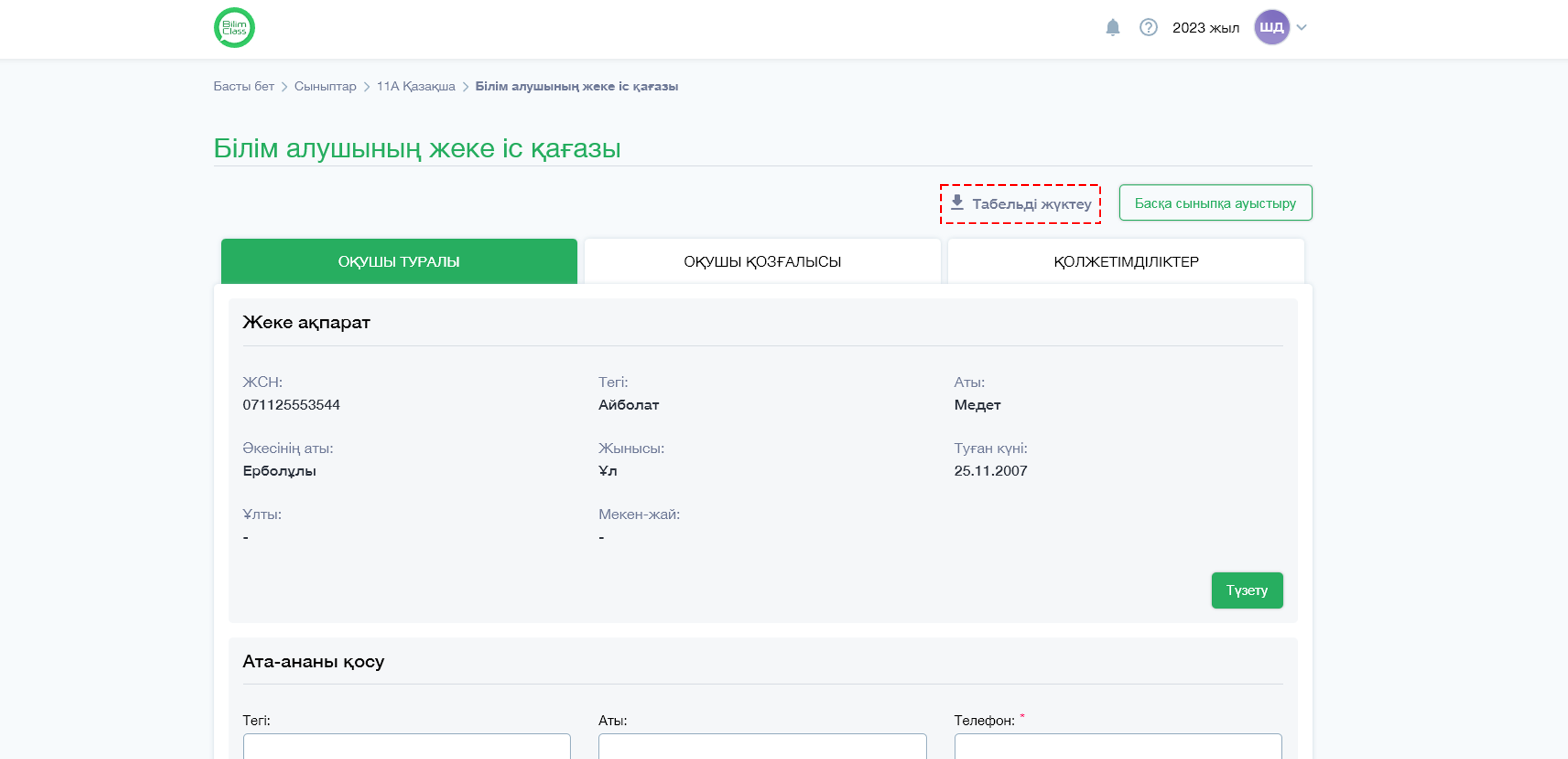The image size is (1568, 759).
Task: Switch to the ОҚУШЫ ҚОЗҒАЛЫСЫ tab
Action: (x=762, y=261)
